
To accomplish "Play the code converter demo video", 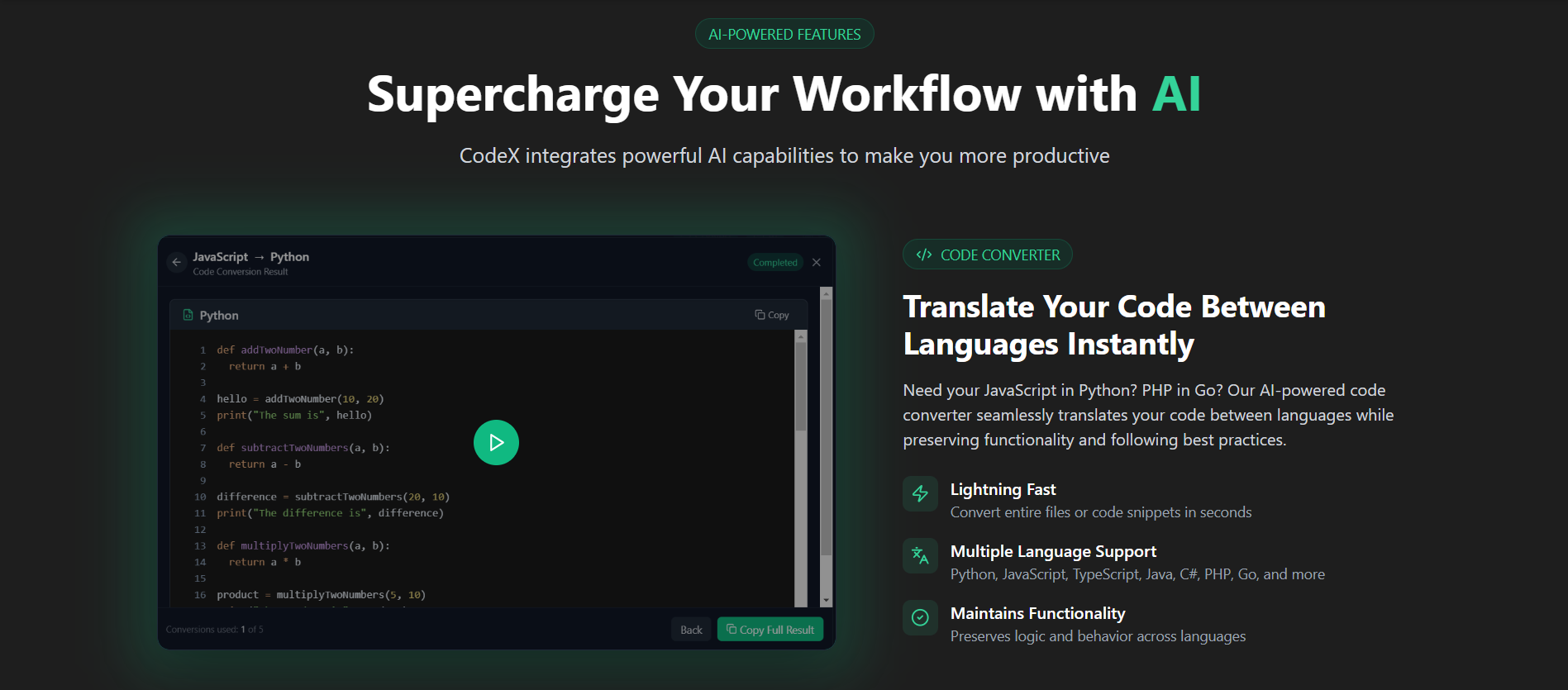I will [x=496, y=443].
